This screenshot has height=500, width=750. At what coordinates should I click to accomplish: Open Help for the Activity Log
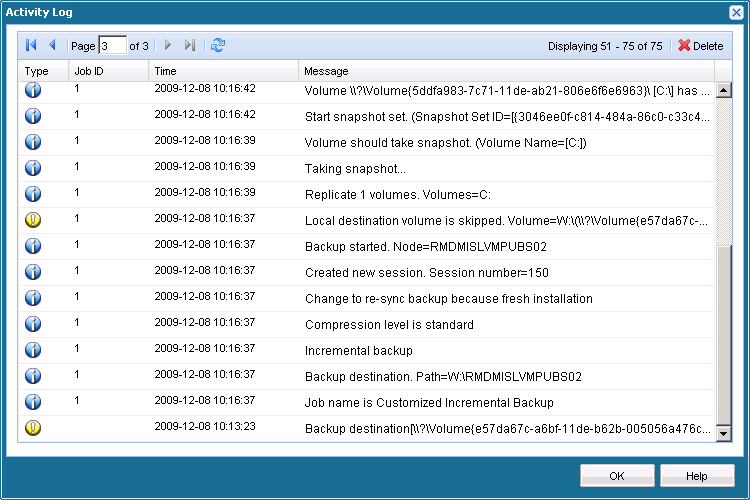click(697, 476)
